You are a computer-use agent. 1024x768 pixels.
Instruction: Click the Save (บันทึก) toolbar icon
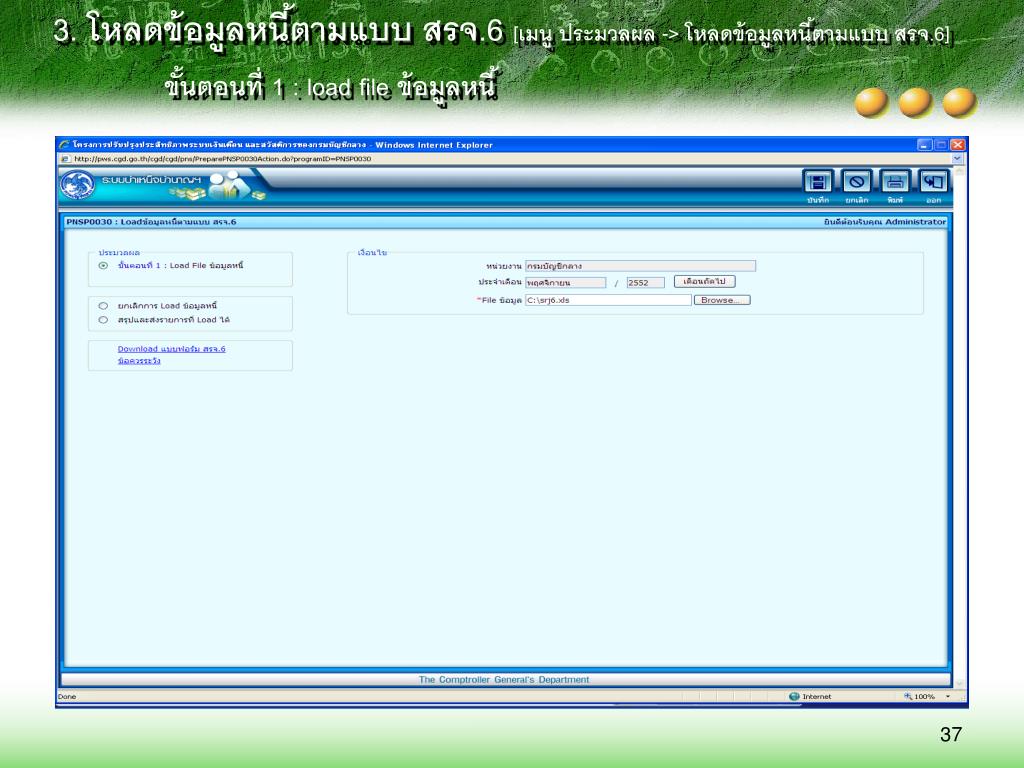click(x=818, y=182)
